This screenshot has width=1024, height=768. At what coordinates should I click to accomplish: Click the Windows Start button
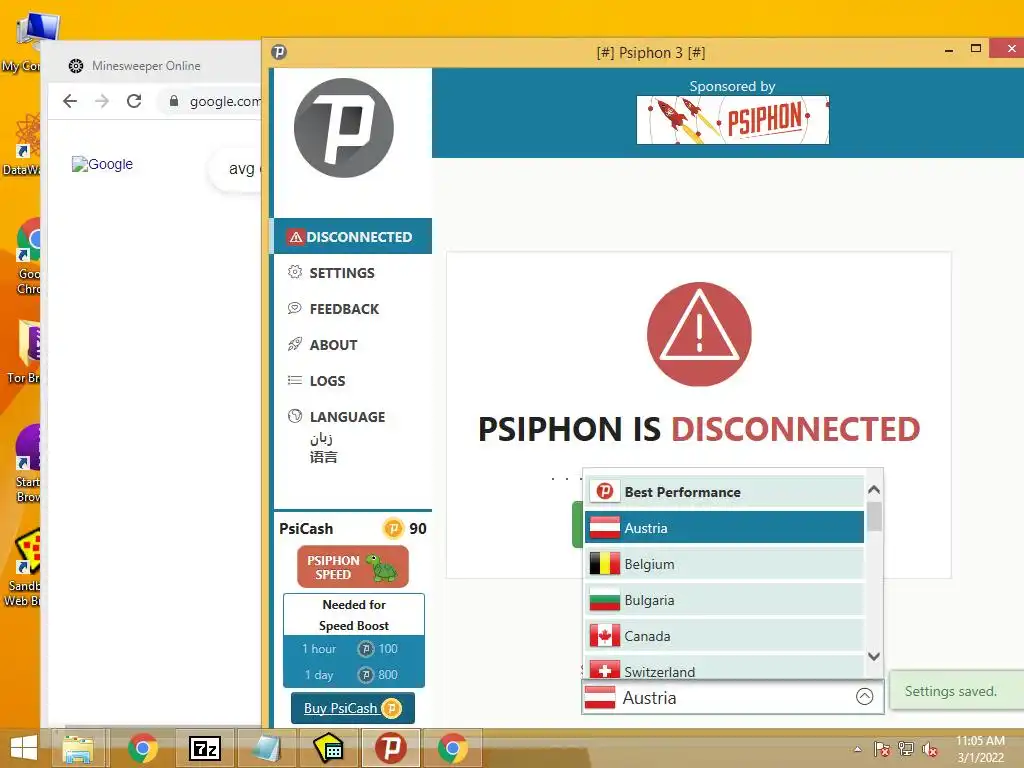(24, 748)
